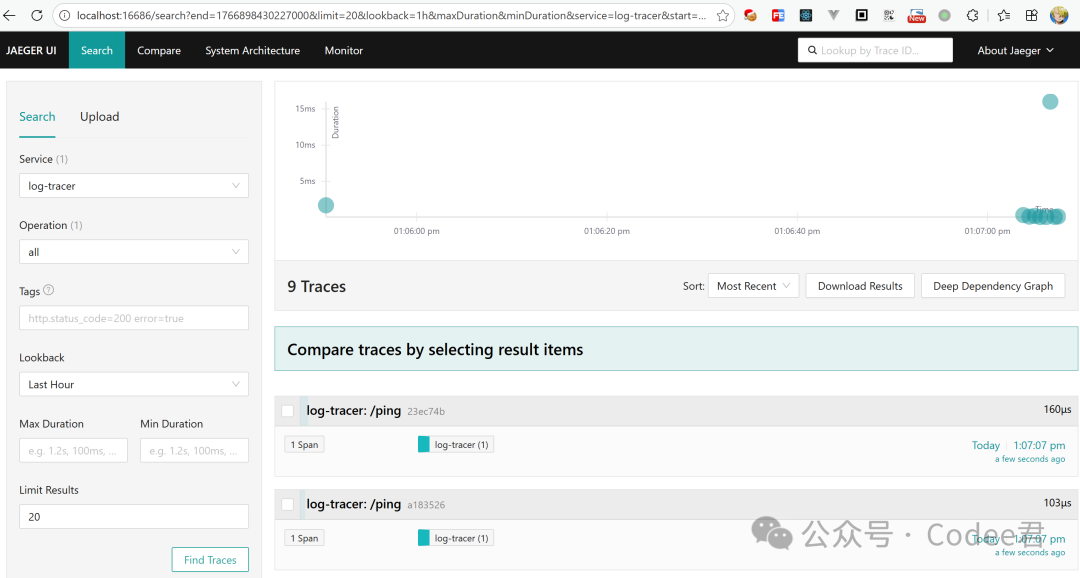This screenshot has height=578, width=1080.
Task: Click the leftmost trace dot in scatter plot
Action: 326,205
